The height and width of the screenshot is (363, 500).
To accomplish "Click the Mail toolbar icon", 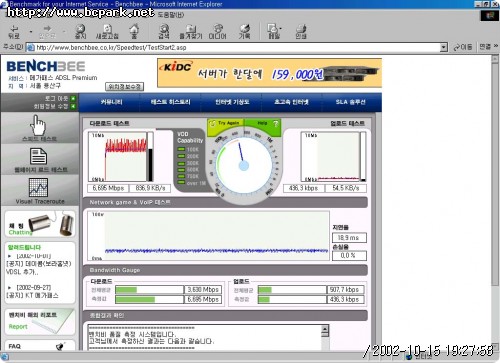I will pyautogui.click(x=274, y=32).
